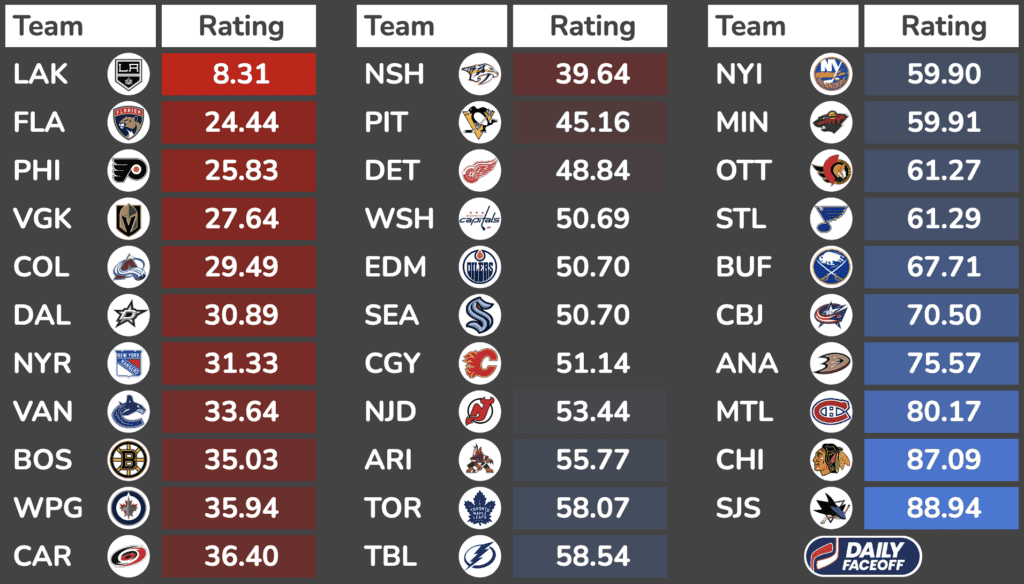The height and width of the screenshot is (584, 1024).
Task: Click the Los Angeles Kings logo
Action: [129, 75]
